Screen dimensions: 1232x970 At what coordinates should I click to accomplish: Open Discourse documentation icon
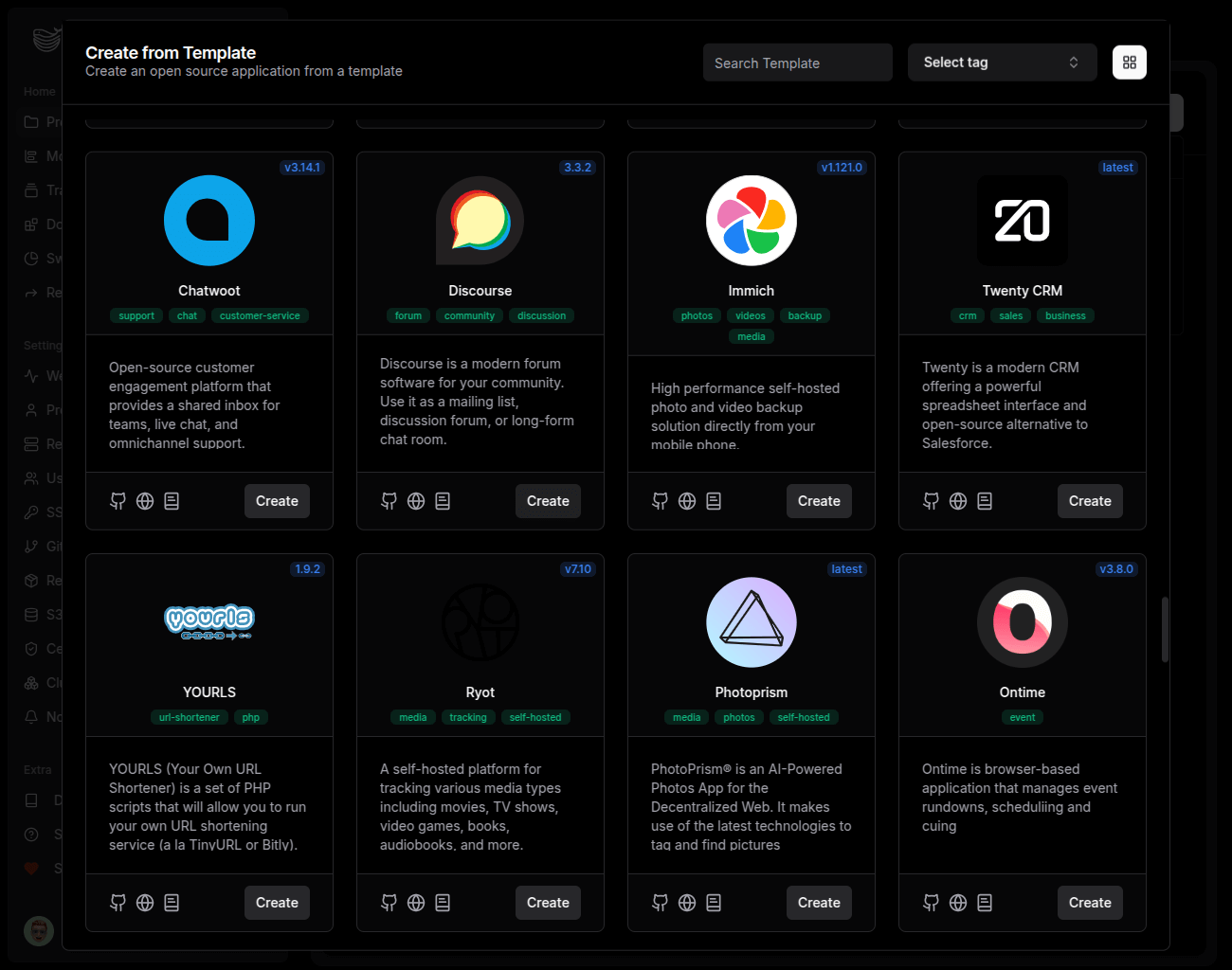(443, 501)
